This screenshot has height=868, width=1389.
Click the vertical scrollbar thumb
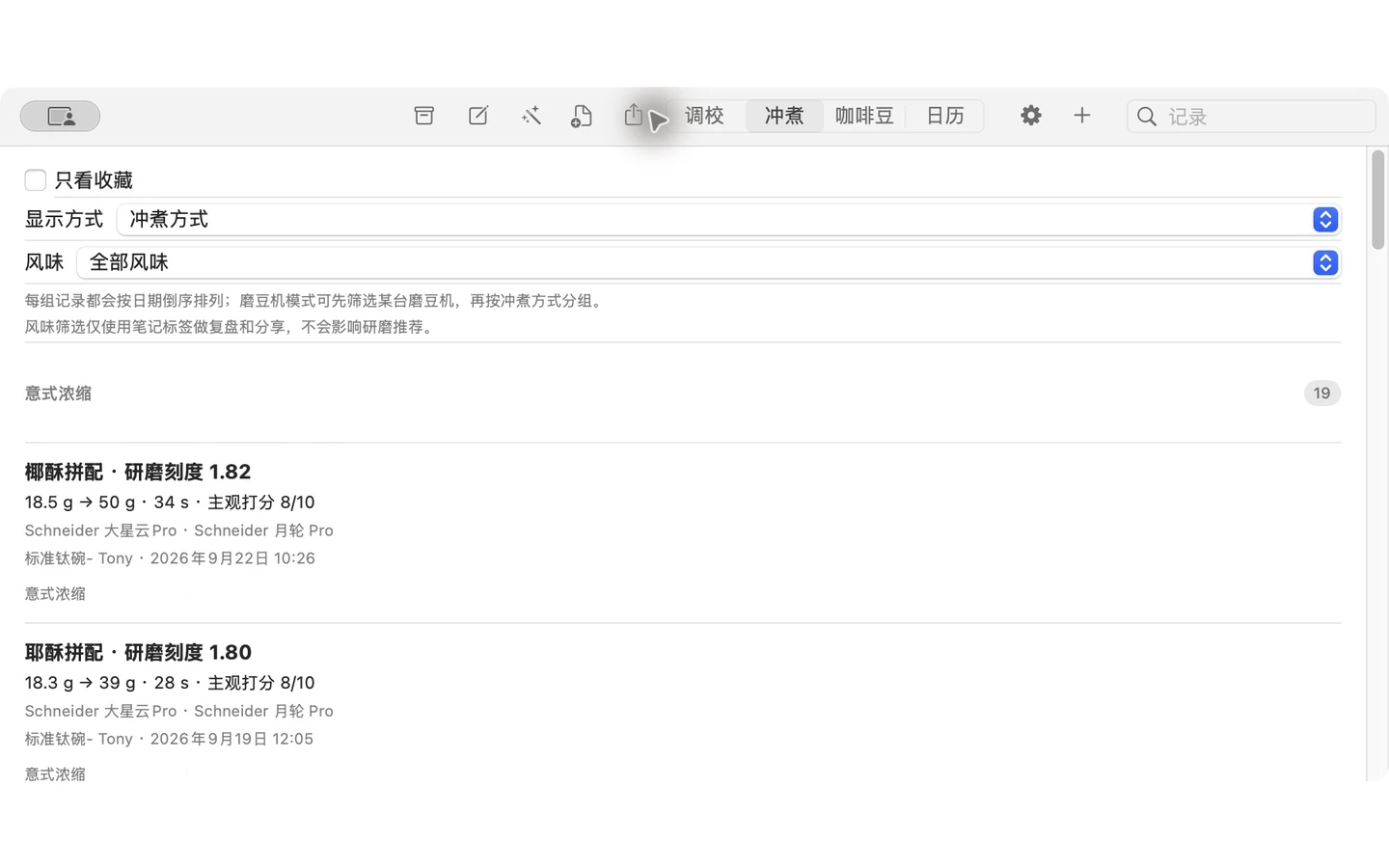coord(1378,200)
